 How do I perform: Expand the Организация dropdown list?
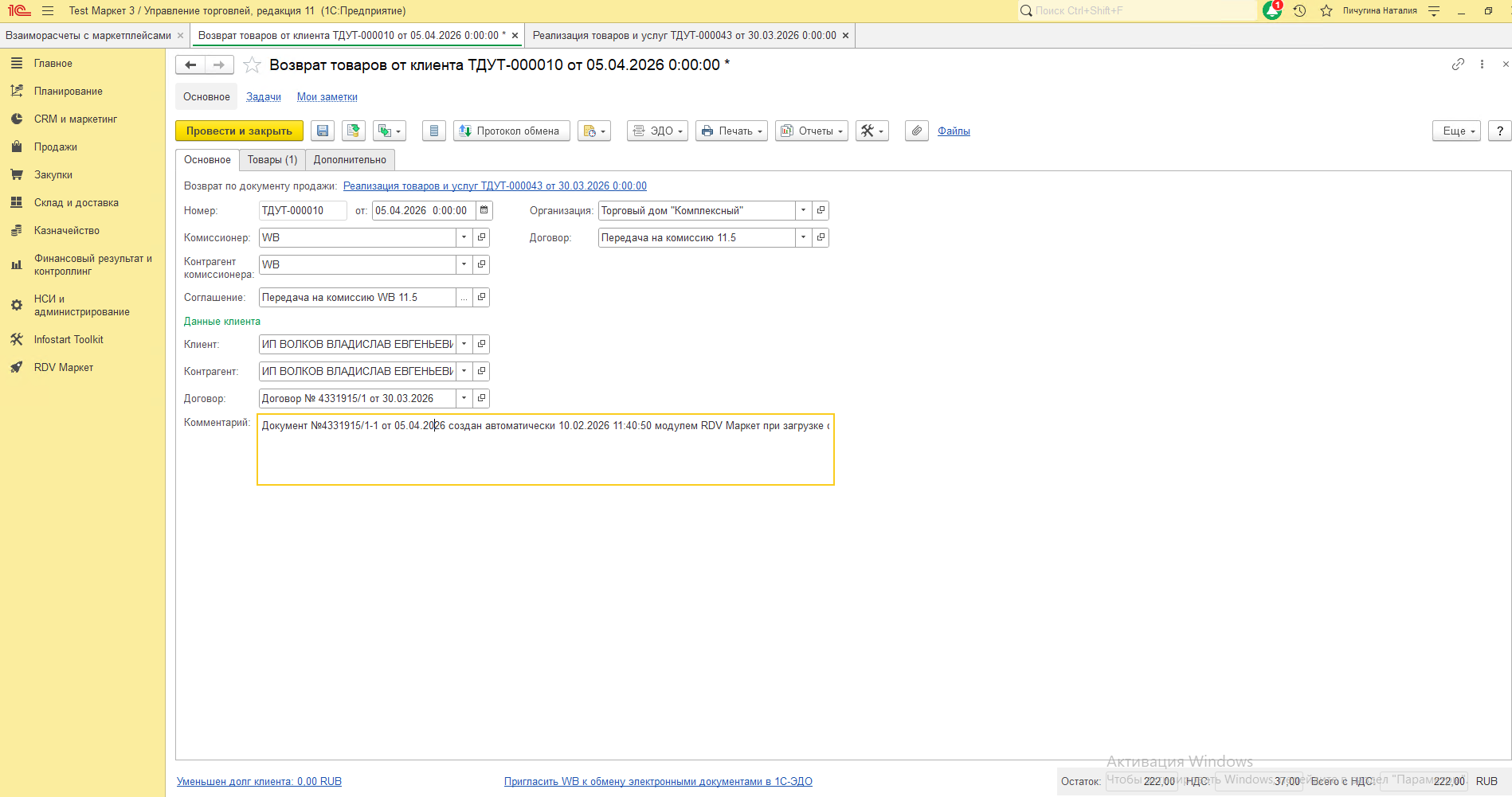click(803, 210)
